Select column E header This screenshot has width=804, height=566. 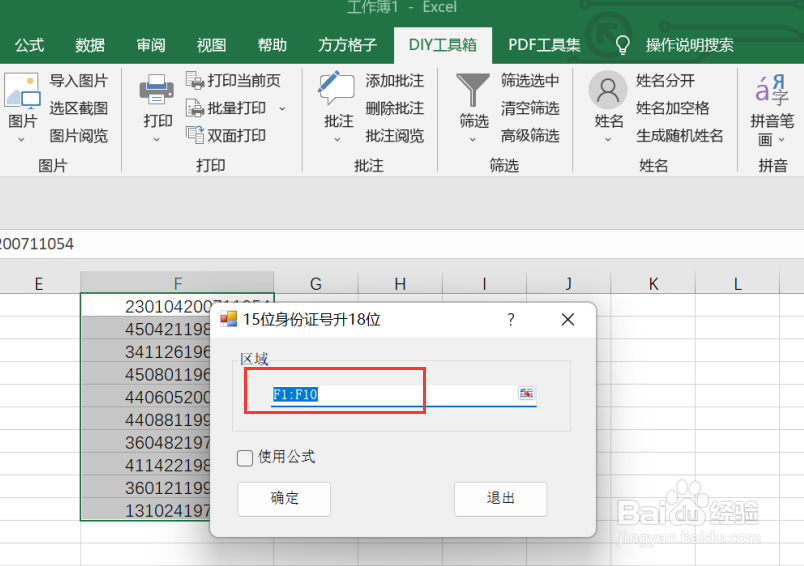(39, 283)
